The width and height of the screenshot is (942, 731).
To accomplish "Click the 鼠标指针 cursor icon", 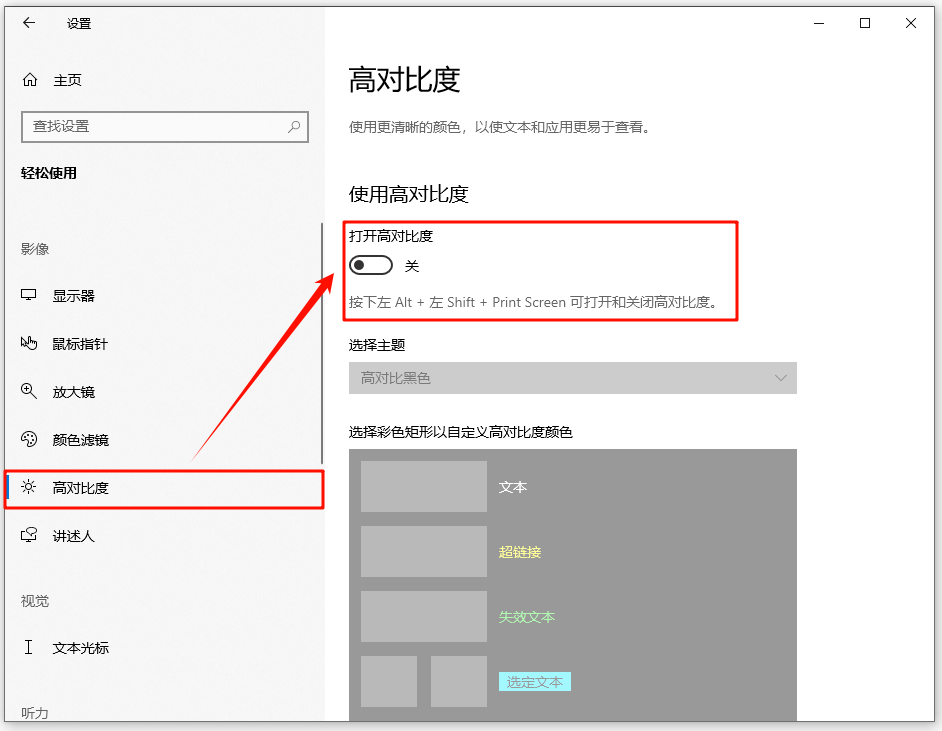I will point(29,344).
